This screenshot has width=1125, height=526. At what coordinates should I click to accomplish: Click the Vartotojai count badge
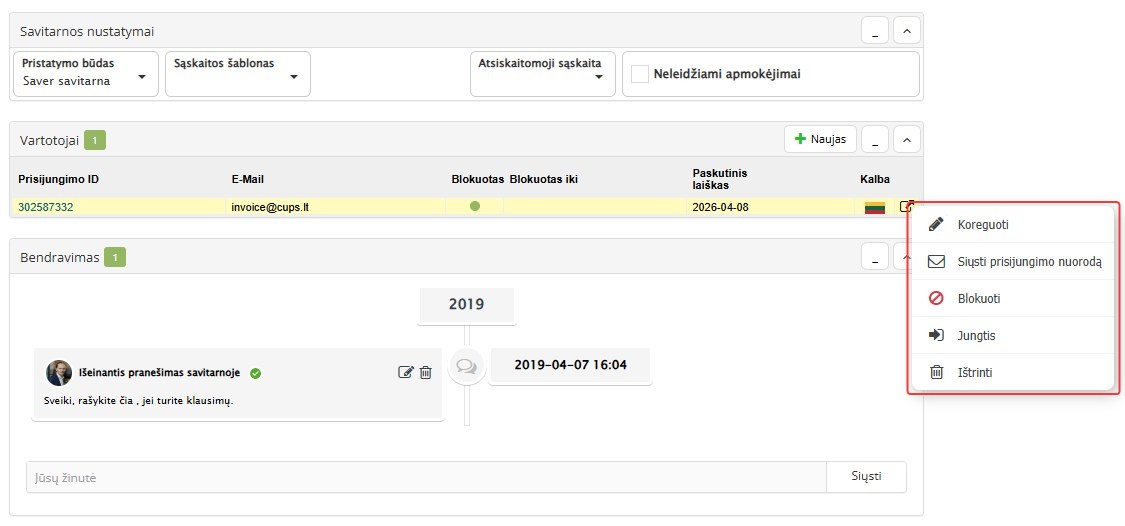95,140
